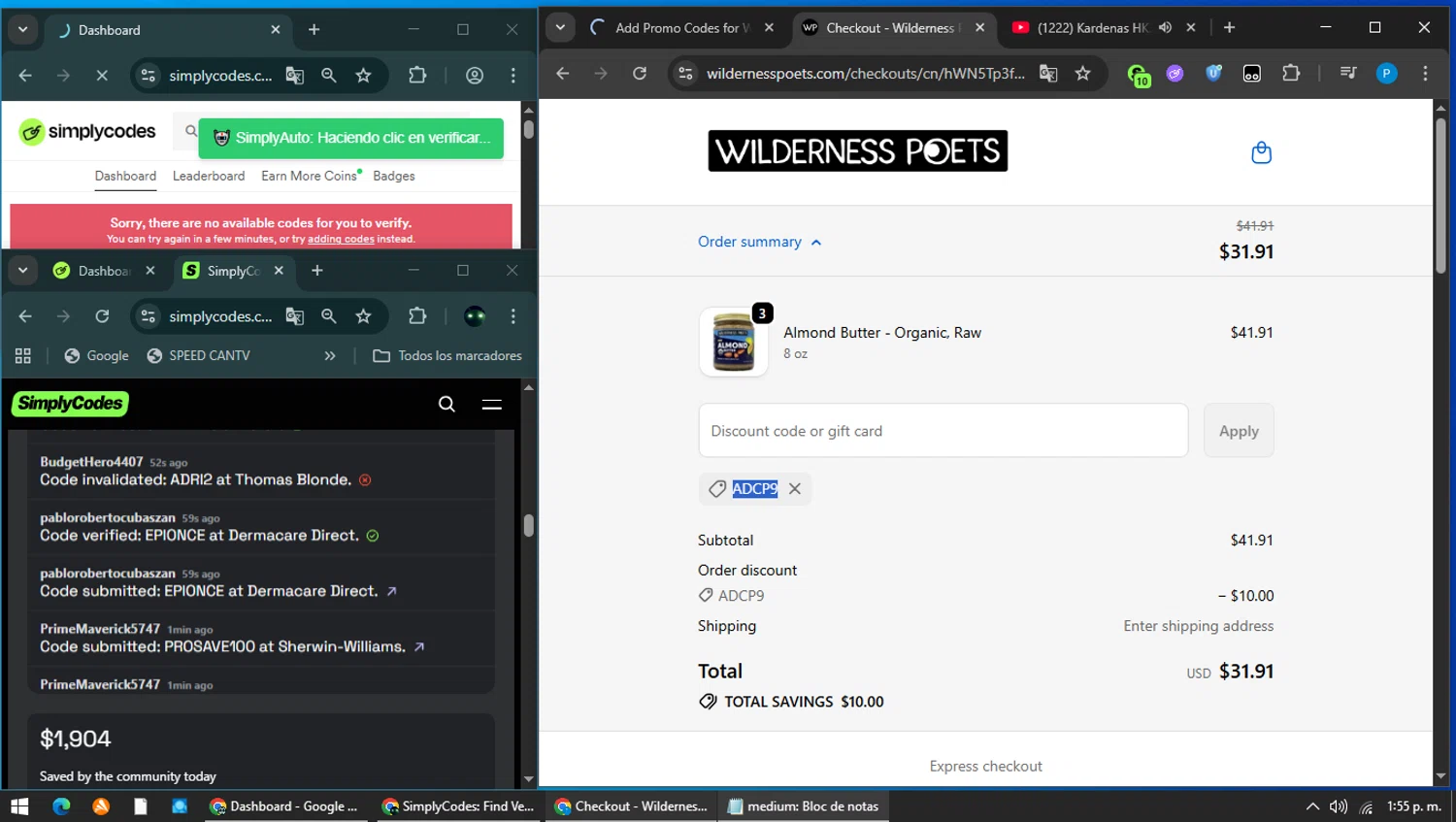Open profile icon in top Dashboard window
Image resolution: width=1456 pixels, height=822 pixels.
475,76
